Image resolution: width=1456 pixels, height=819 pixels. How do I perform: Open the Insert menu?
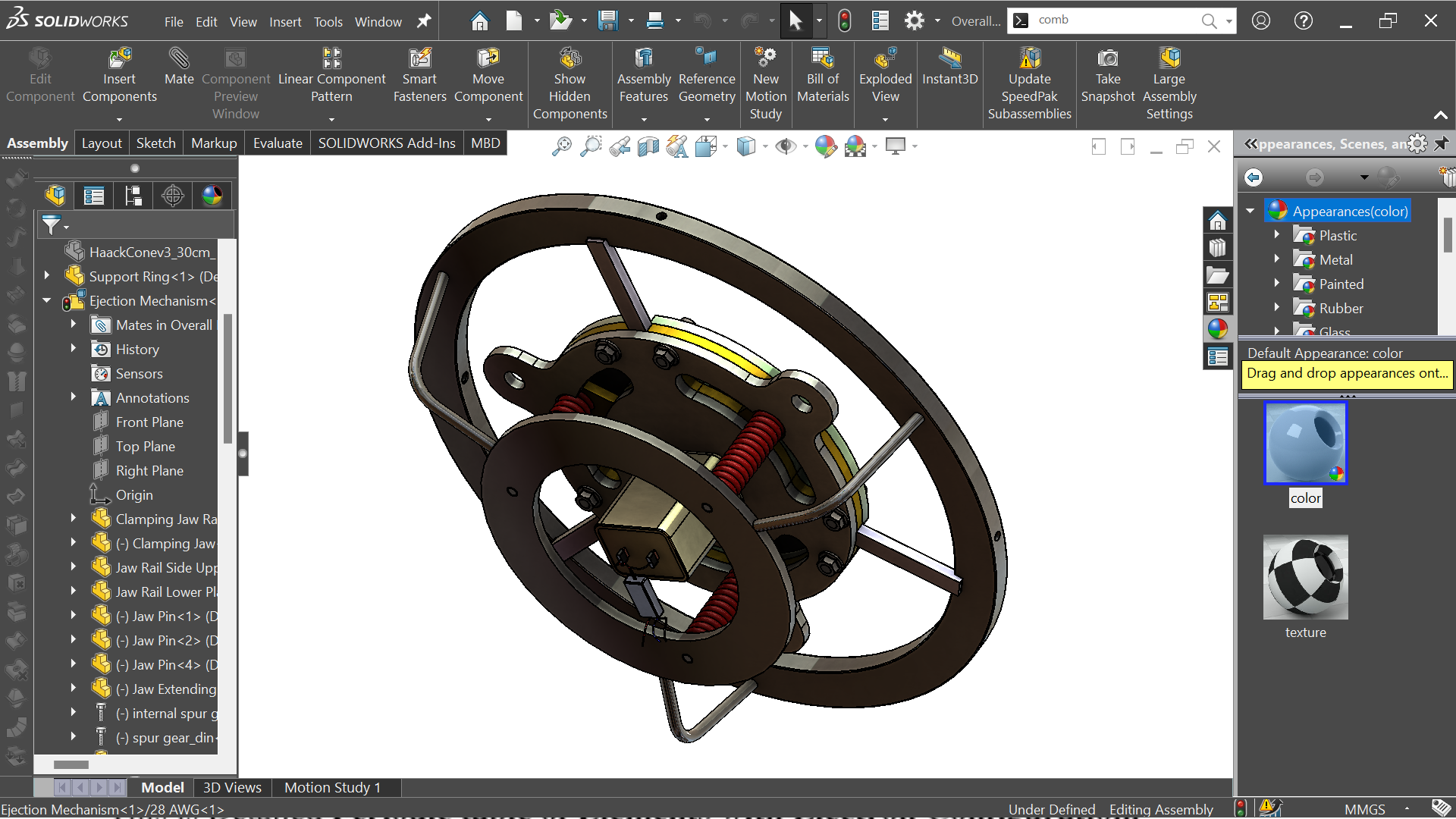285,22
